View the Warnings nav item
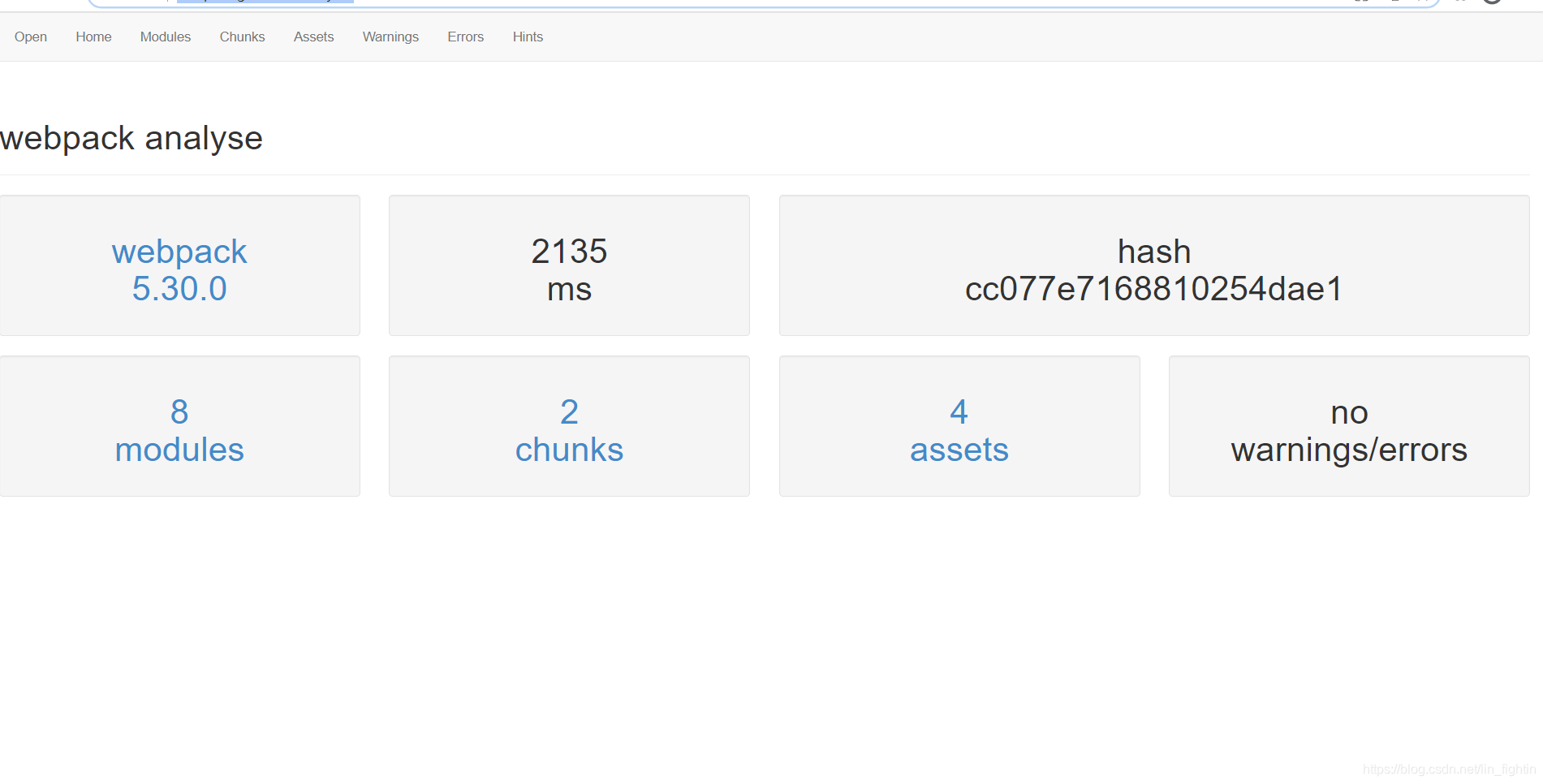Viewport: 1543px width, 784px height. (390, 37)
